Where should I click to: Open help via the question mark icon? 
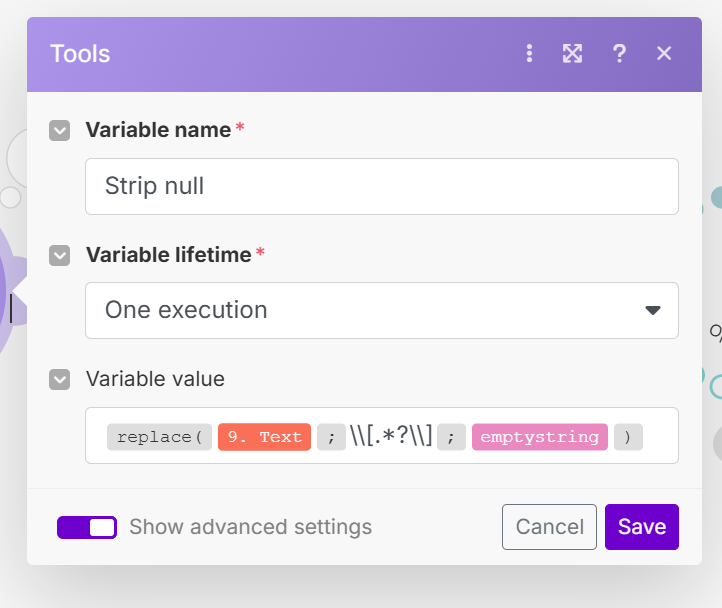619,54
